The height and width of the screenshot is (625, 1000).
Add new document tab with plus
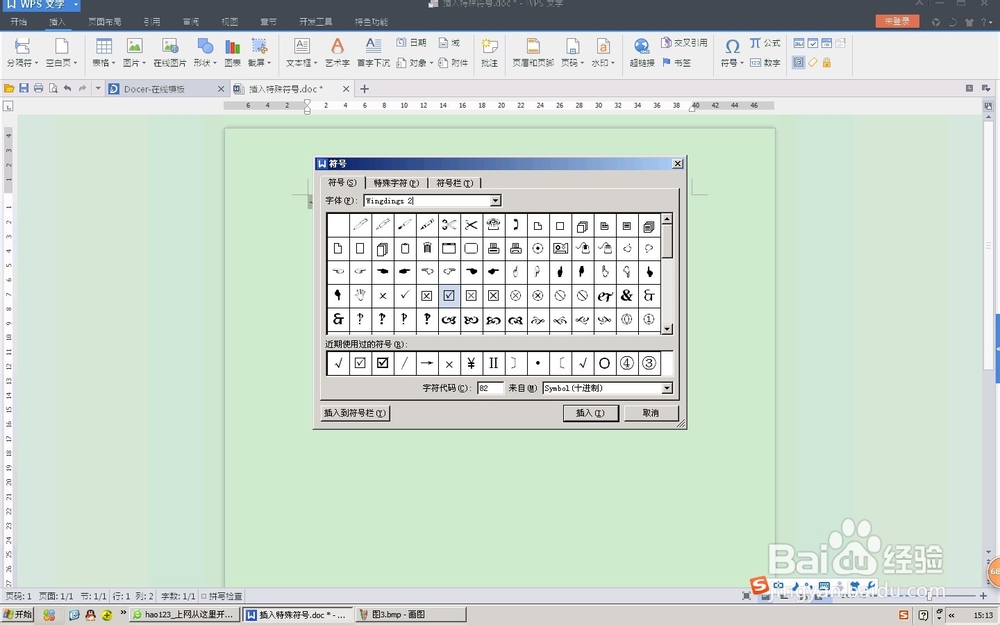(364, 89)
